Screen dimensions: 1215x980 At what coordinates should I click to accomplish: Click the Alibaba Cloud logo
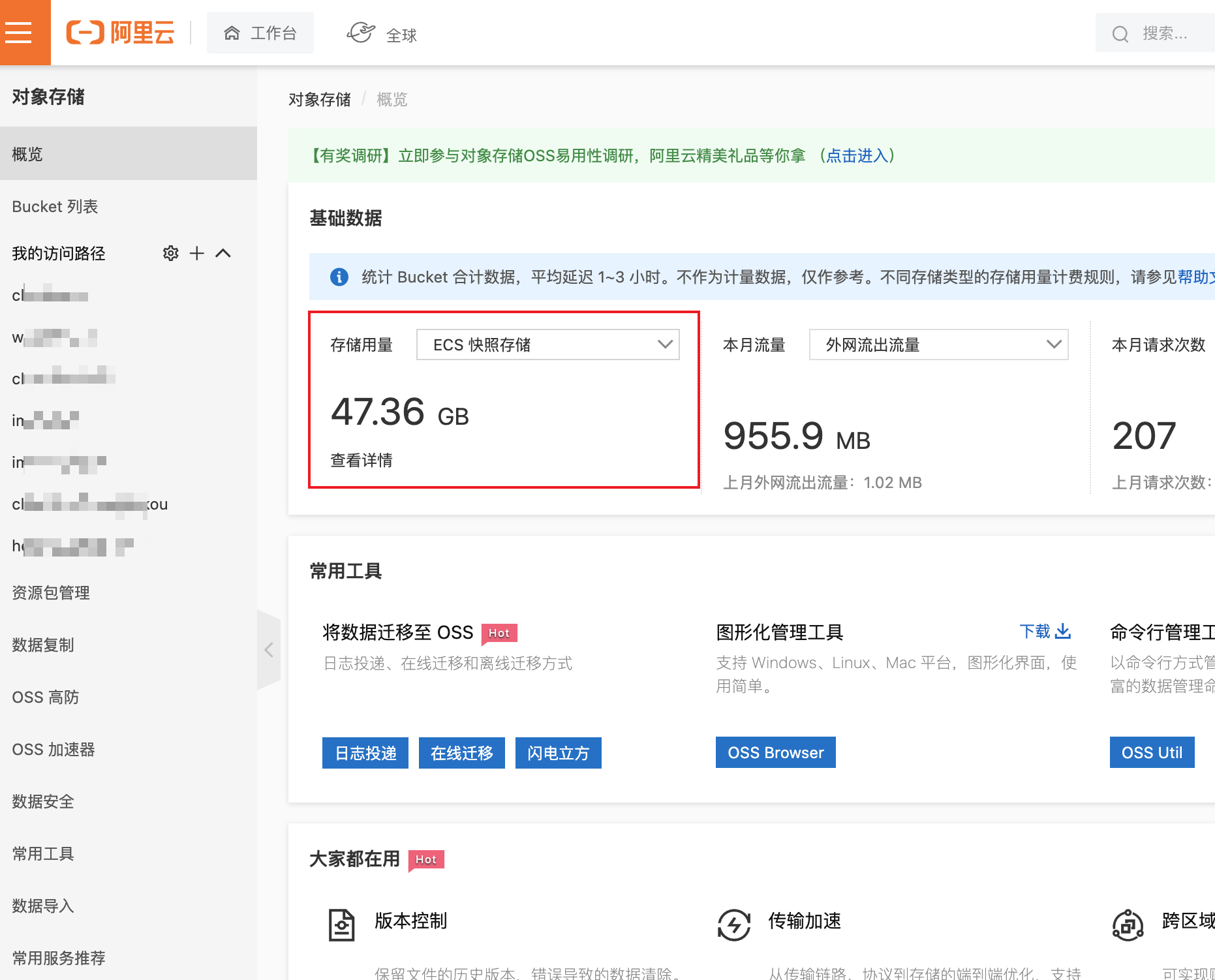point(120,33)
